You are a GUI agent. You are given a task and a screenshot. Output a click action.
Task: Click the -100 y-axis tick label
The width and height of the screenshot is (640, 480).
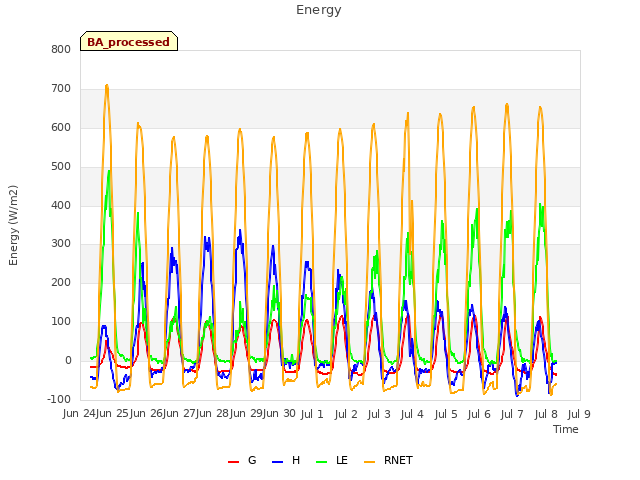pos(59,399)
